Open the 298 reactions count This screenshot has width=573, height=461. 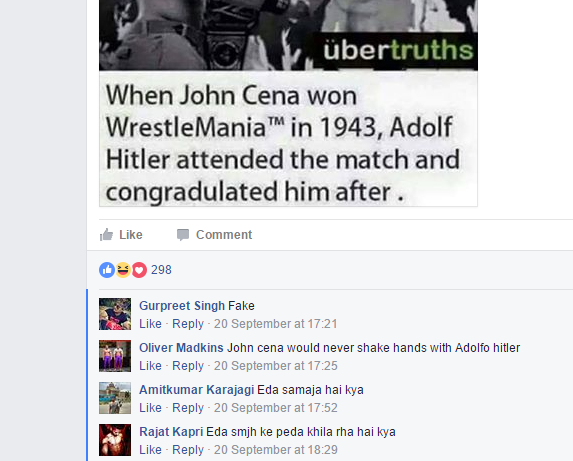[x=161, y=270]
